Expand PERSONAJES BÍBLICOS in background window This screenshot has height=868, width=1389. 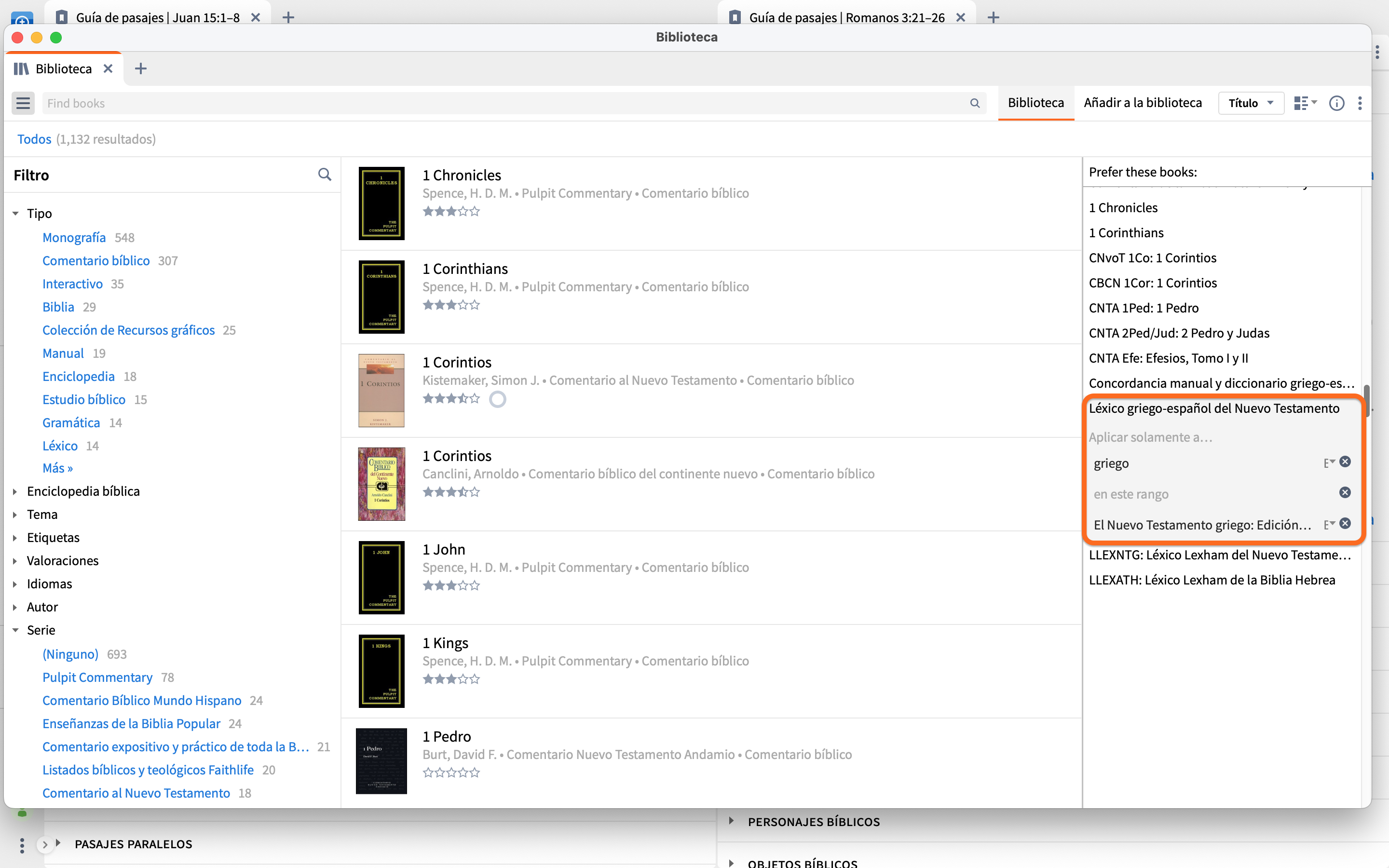coord(731,821)
